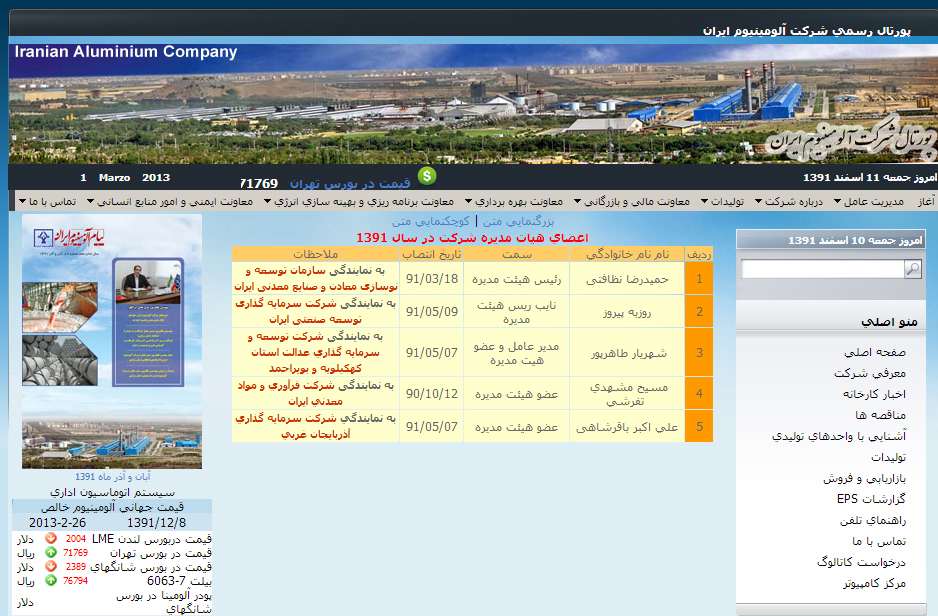Click the date cell 91/03/18
The height and width of the screenshot is (616, 938).
pyautogui.click(x=431, y=279)
